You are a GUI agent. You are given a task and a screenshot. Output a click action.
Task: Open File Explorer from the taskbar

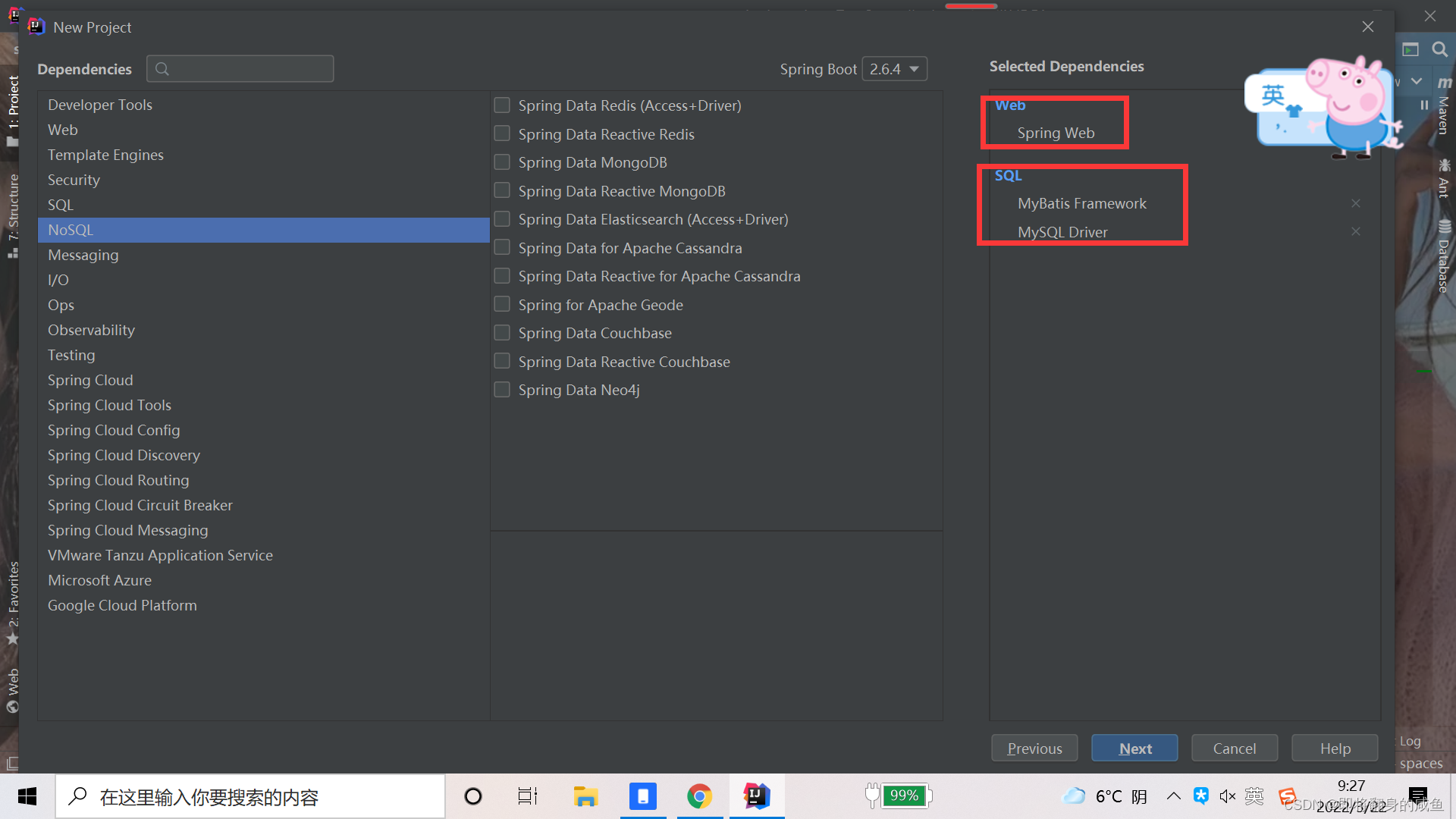point(585,796)
